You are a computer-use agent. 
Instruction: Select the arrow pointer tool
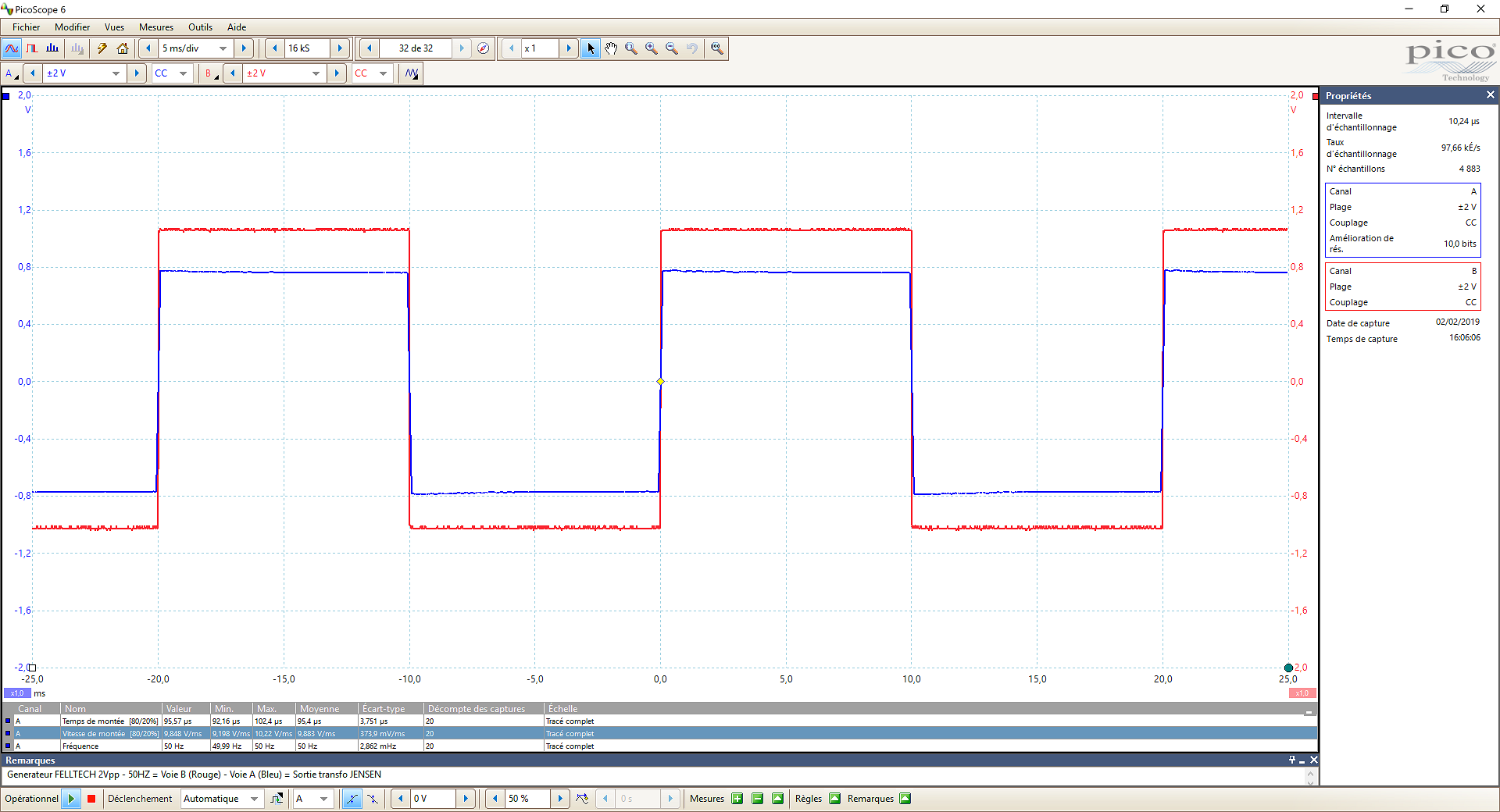591,48
